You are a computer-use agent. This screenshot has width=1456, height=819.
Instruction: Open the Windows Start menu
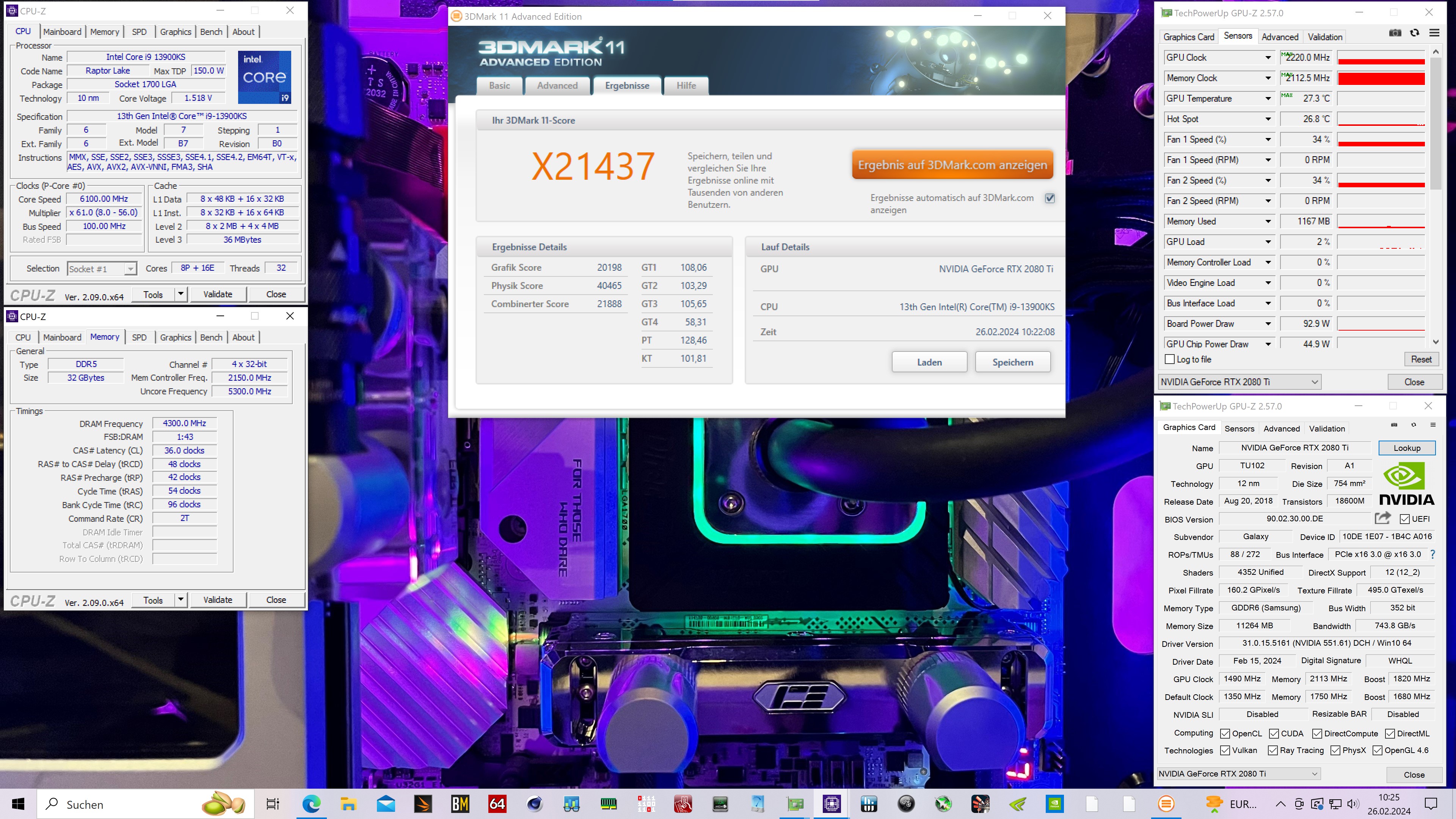click(x=18, y=804)
